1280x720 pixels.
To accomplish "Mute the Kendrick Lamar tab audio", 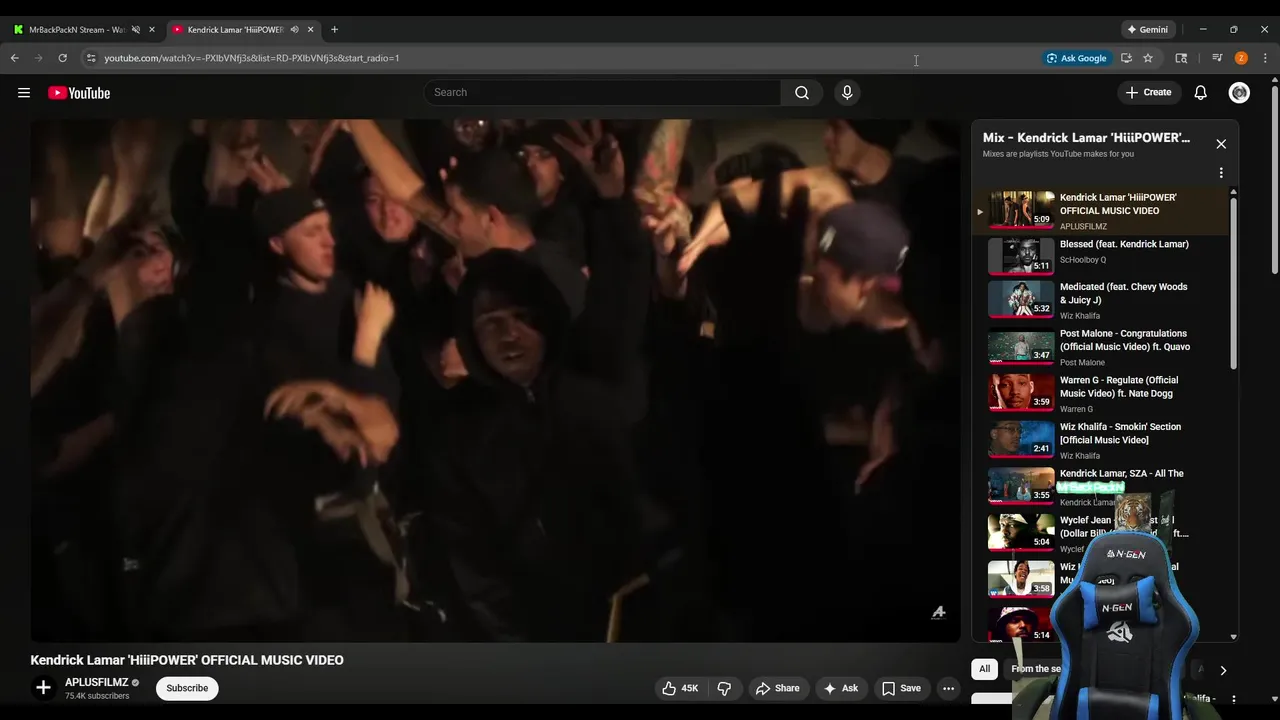I will tap(294, 30).
